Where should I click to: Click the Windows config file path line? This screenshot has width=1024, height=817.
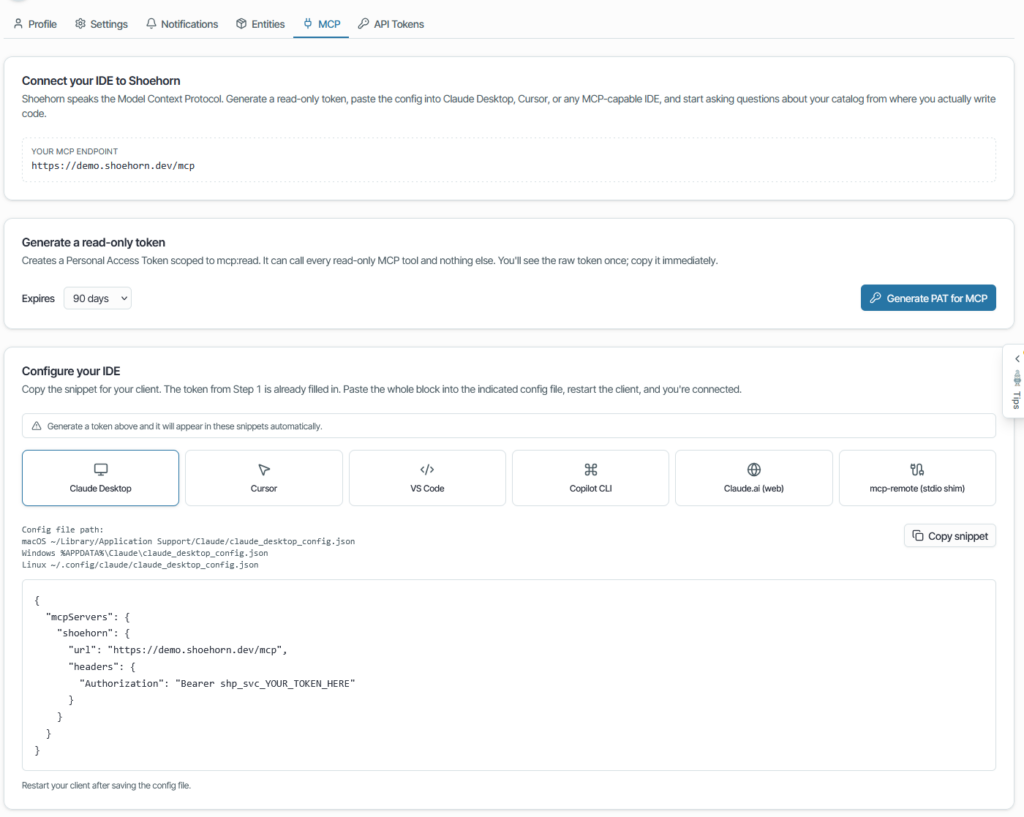(x=145, y=553)
